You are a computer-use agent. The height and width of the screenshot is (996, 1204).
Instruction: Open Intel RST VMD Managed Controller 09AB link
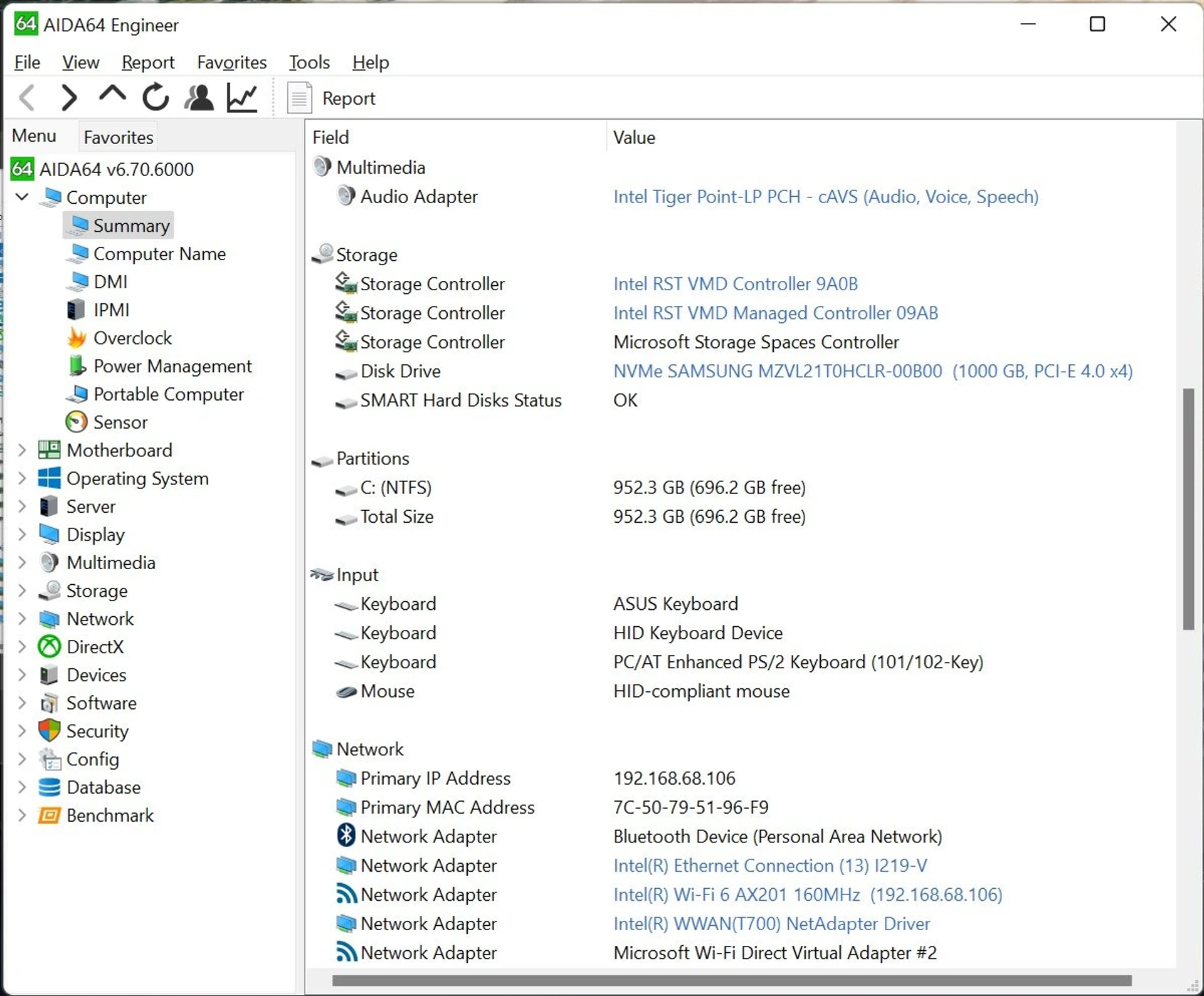pyautogui.click(x=776, y=313)
